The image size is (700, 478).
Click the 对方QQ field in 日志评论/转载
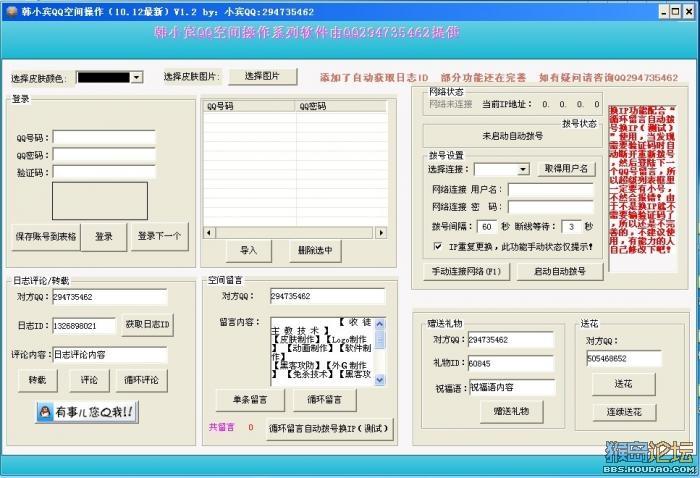click(x=110, y=297)
